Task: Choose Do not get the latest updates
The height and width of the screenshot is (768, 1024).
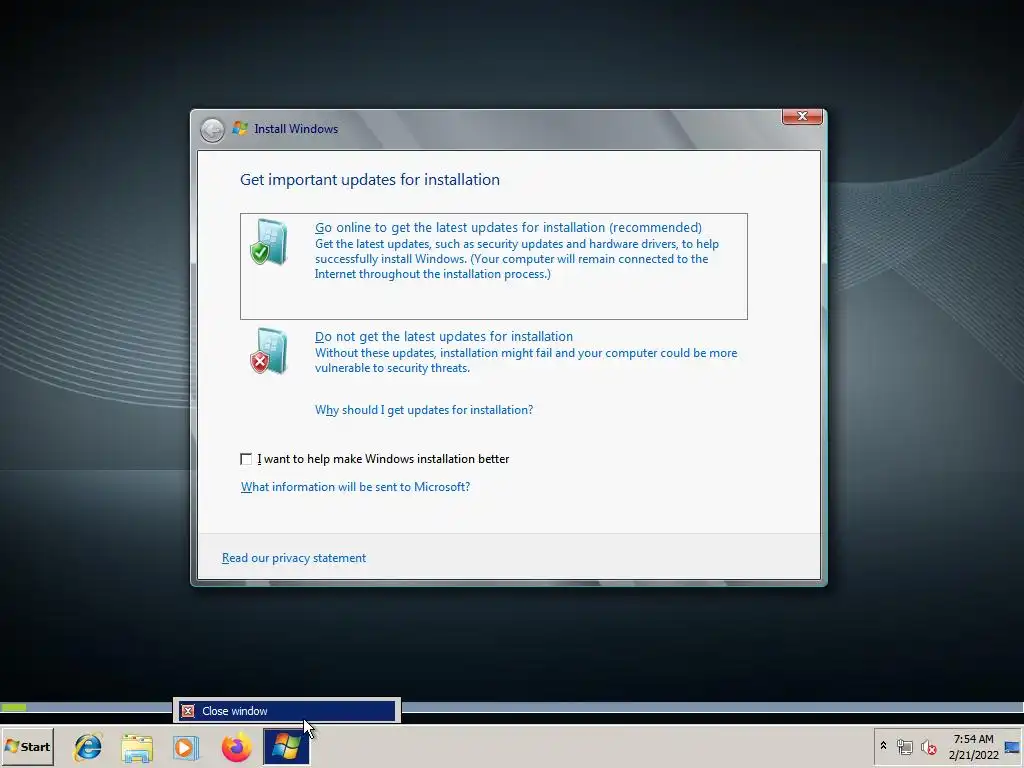Action: pos(494,351)
